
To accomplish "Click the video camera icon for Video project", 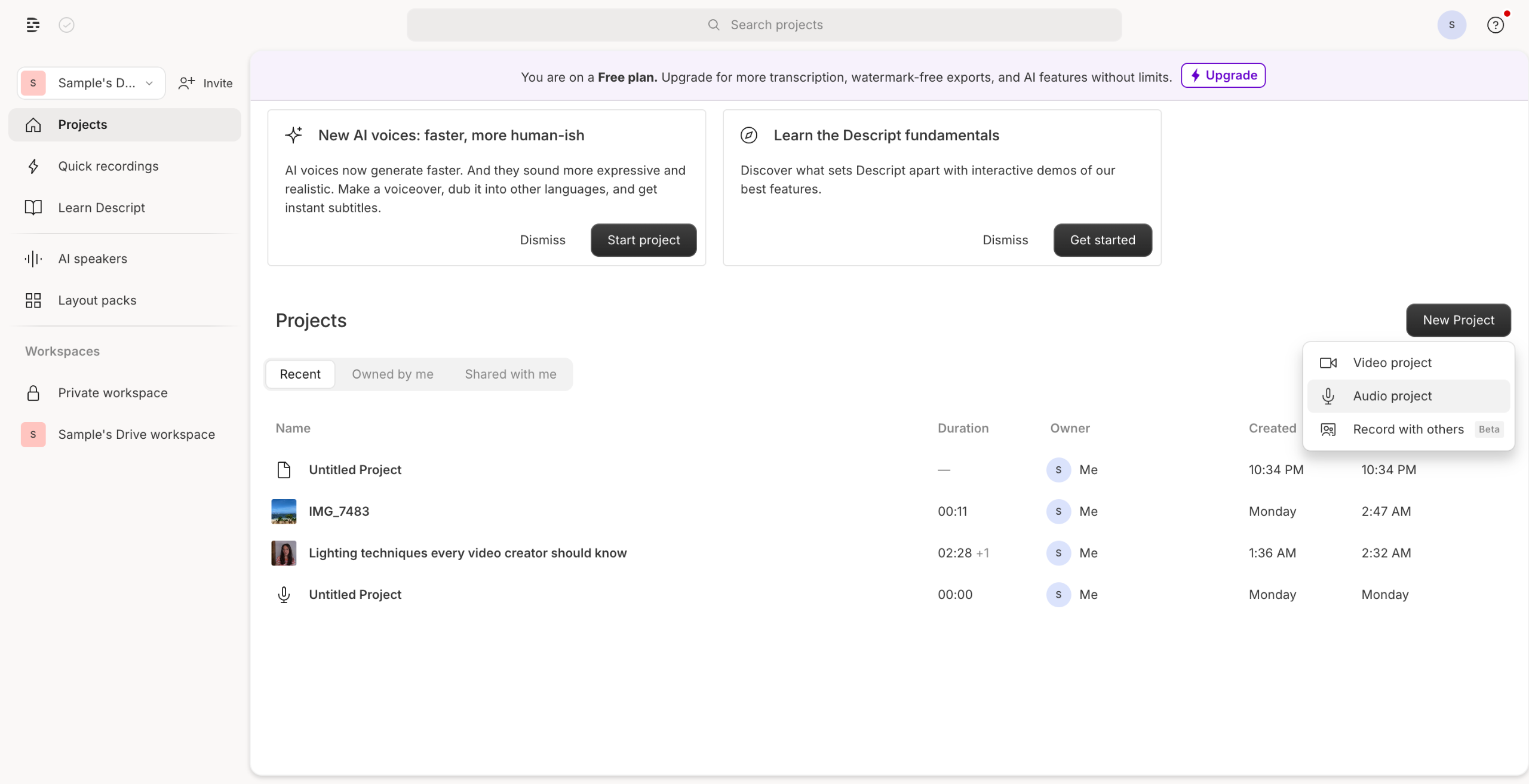I will coord(1328,363).
